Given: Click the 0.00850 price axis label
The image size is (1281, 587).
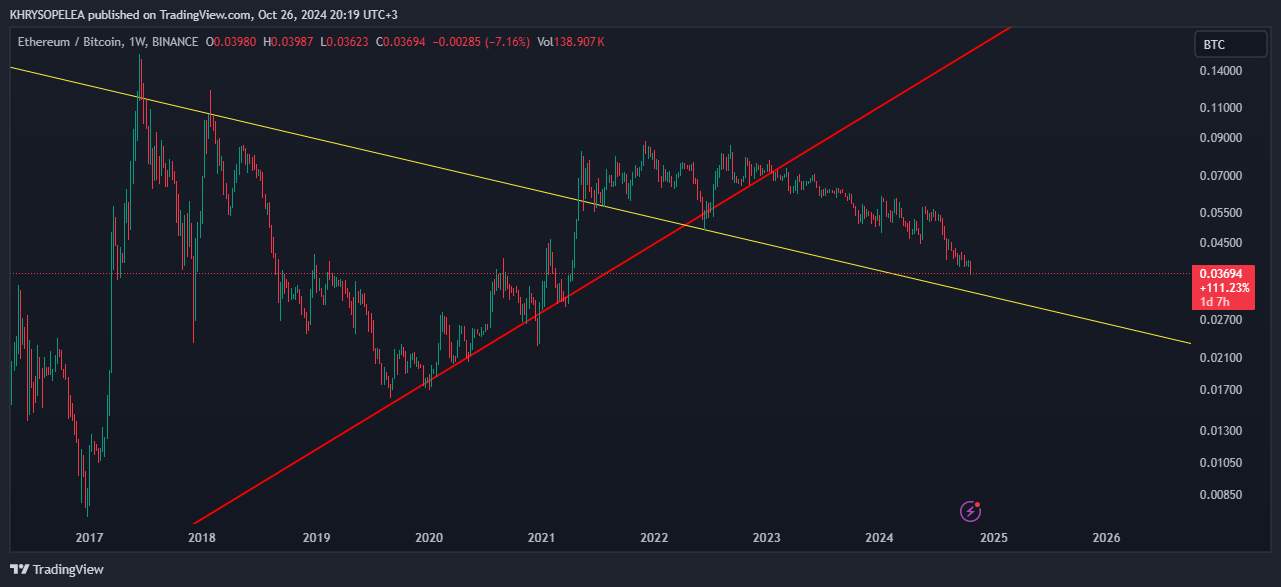Looking at the screenshot, I should point(1220,495).
